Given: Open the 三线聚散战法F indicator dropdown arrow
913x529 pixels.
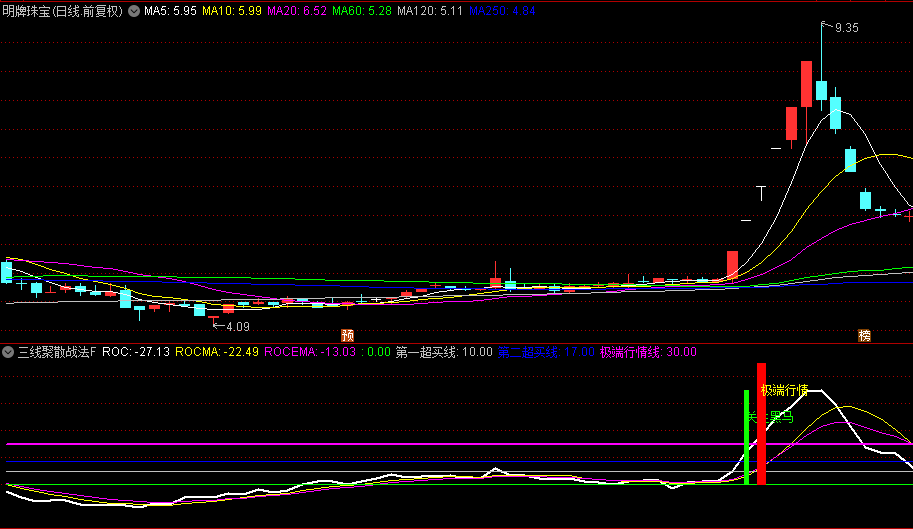Looking at the screenshot, I should (8, 352).
